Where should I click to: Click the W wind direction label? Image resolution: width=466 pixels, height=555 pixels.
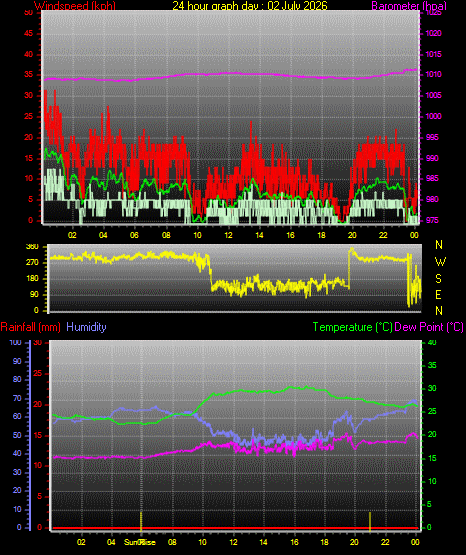(440, 262)
